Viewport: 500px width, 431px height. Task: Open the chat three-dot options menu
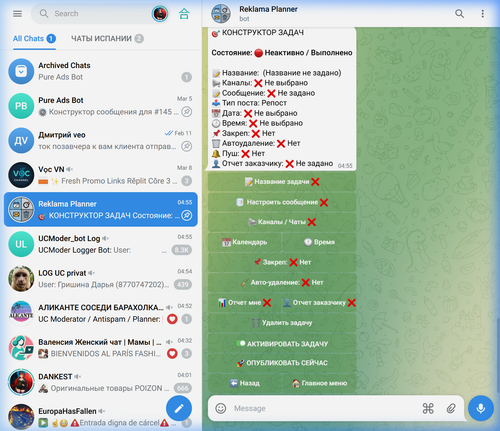[x=482, y=14]
